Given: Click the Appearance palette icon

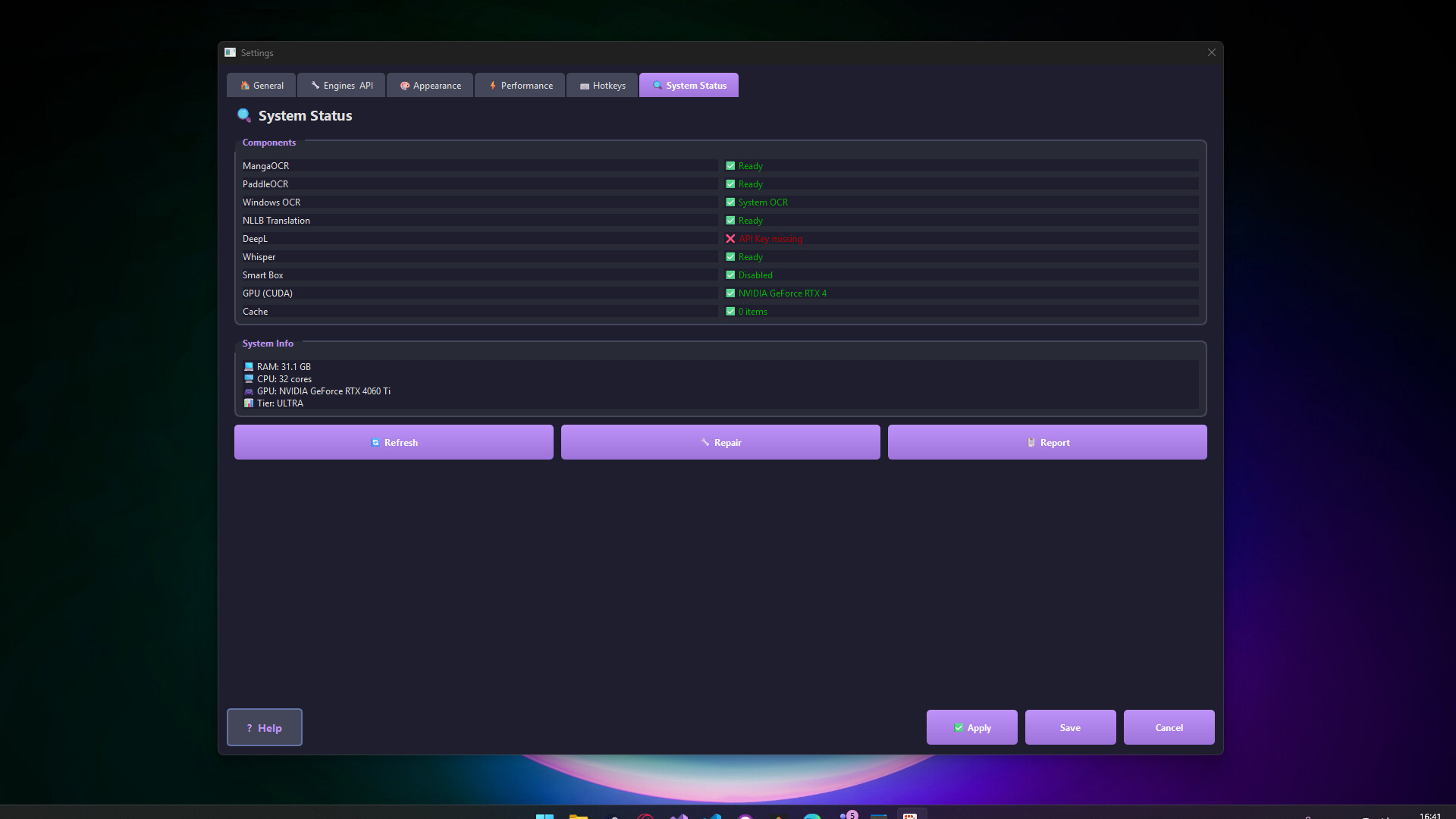Looking at the screenshot, I should point(405,85).
